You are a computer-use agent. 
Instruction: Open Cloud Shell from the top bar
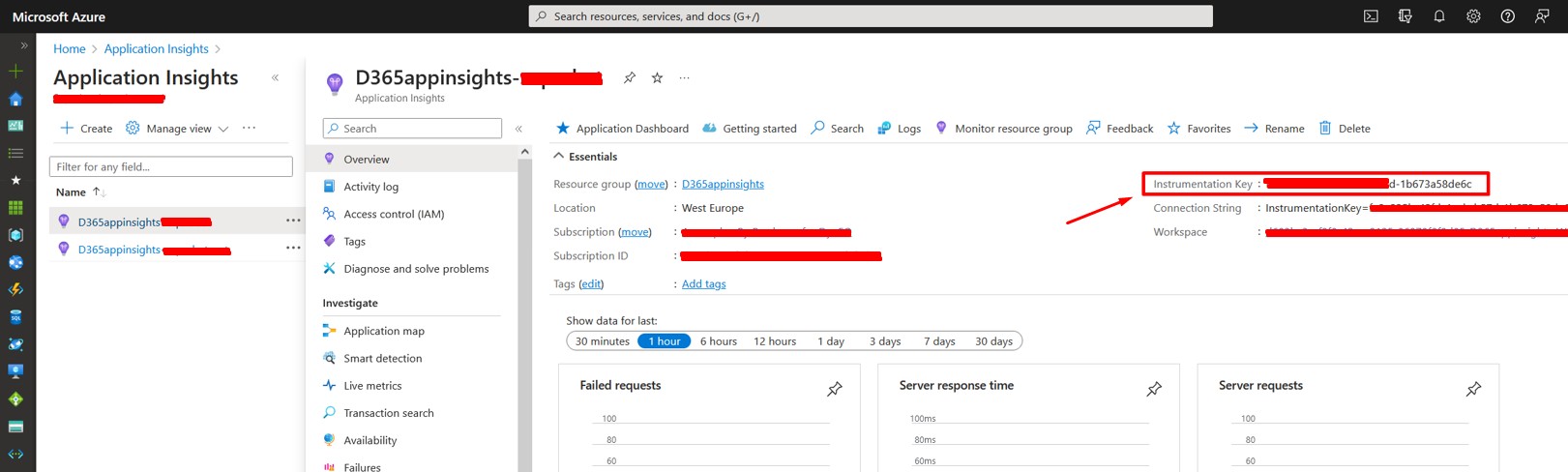point(1371,16)
